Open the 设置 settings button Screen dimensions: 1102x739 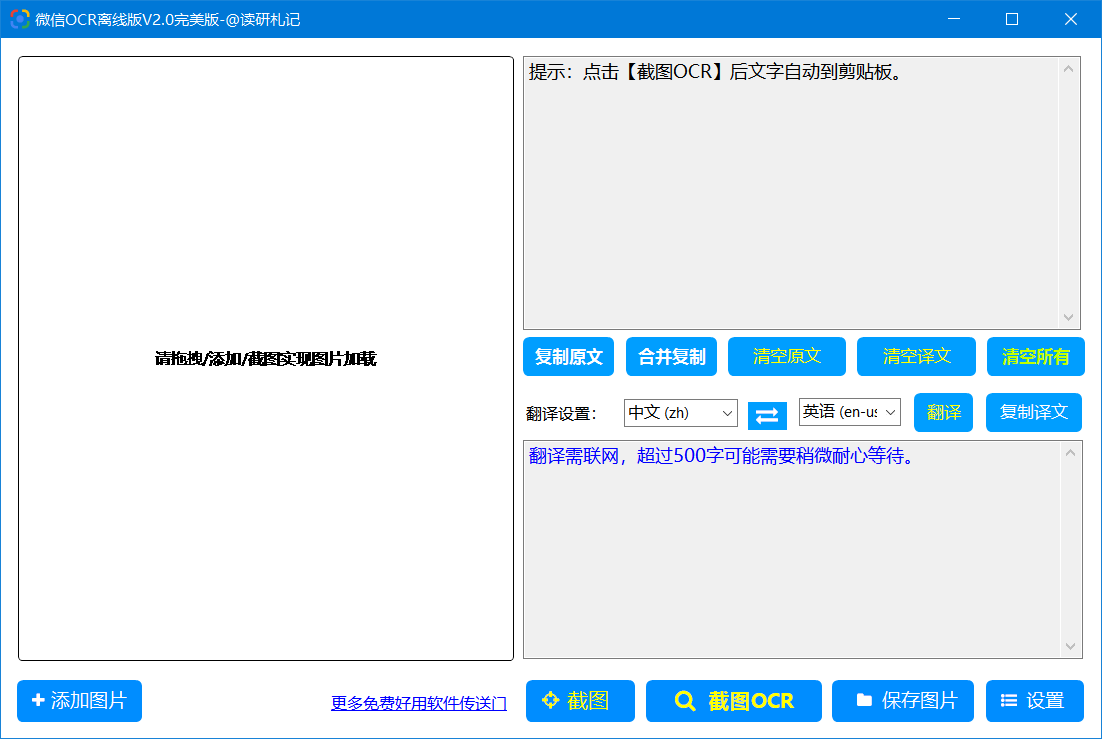1035,700
